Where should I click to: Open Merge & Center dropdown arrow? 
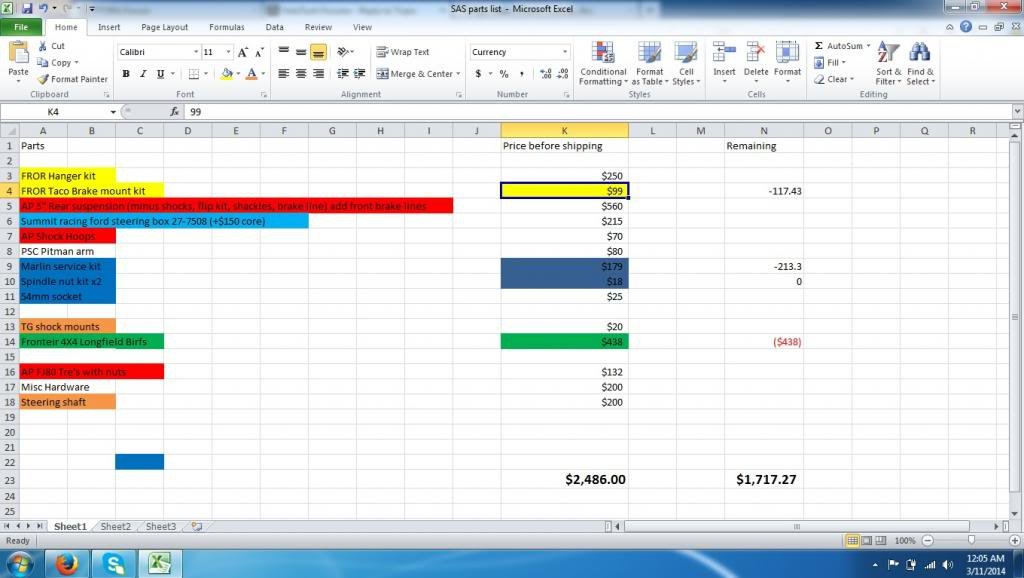coord(458,74)
